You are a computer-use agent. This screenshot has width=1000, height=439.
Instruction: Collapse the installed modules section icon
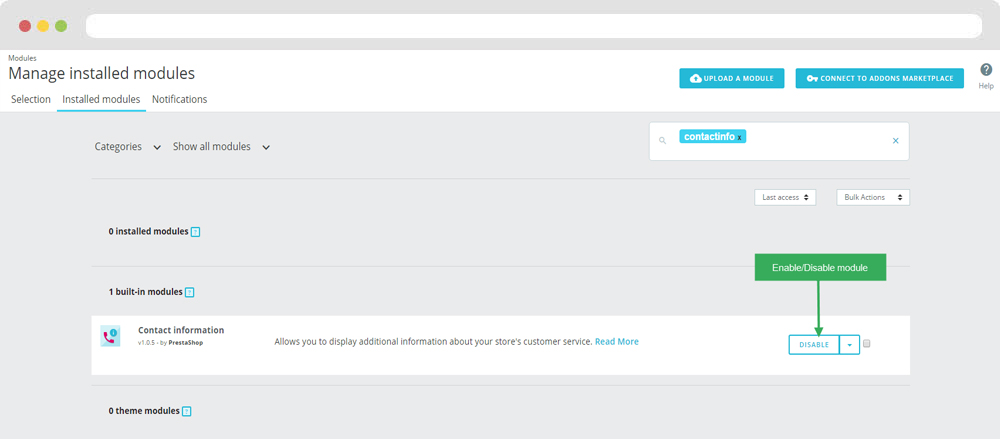195,232
